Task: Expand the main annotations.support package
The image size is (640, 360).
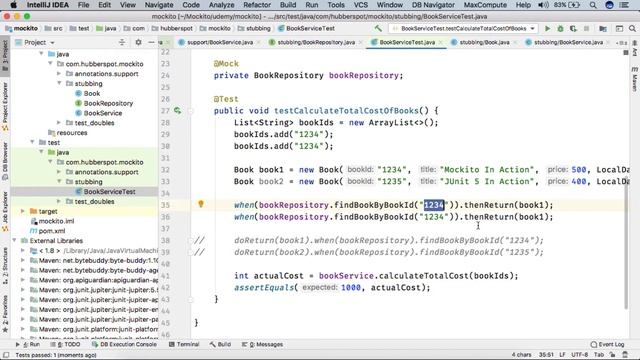Action: (x=59, y=74)
